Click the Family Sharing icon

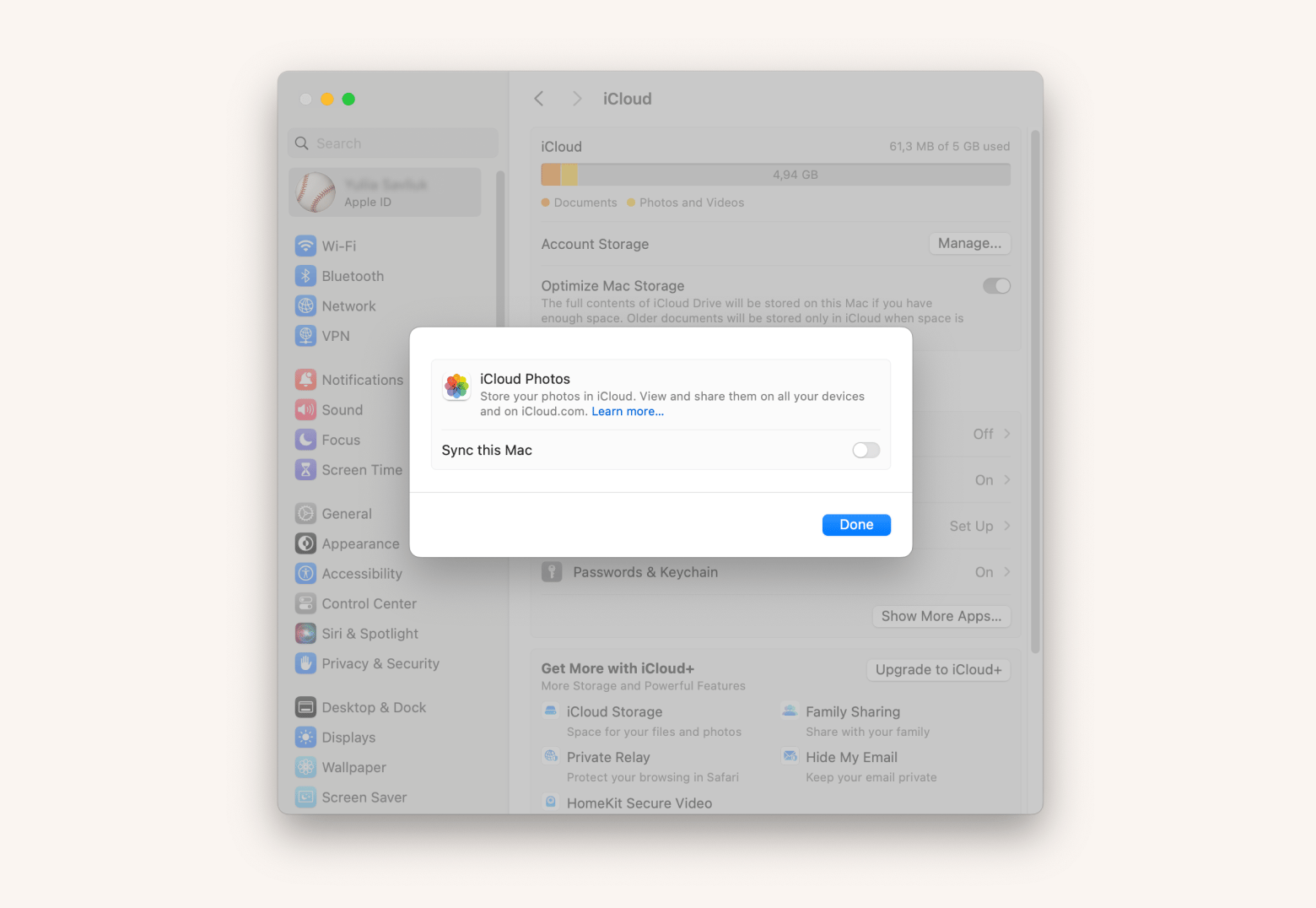[790, 711]
